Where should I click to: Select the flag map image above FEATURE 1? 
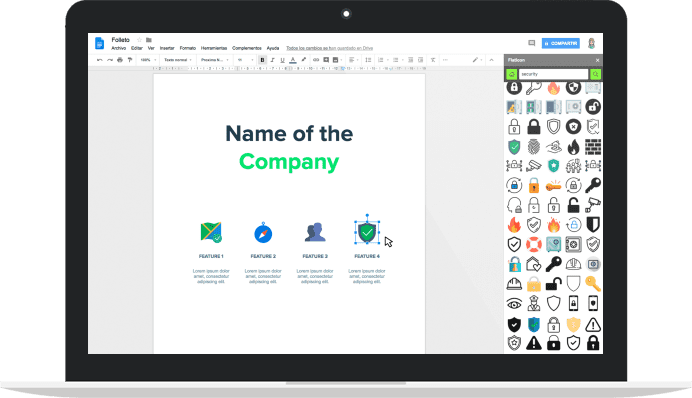point(211,232)
